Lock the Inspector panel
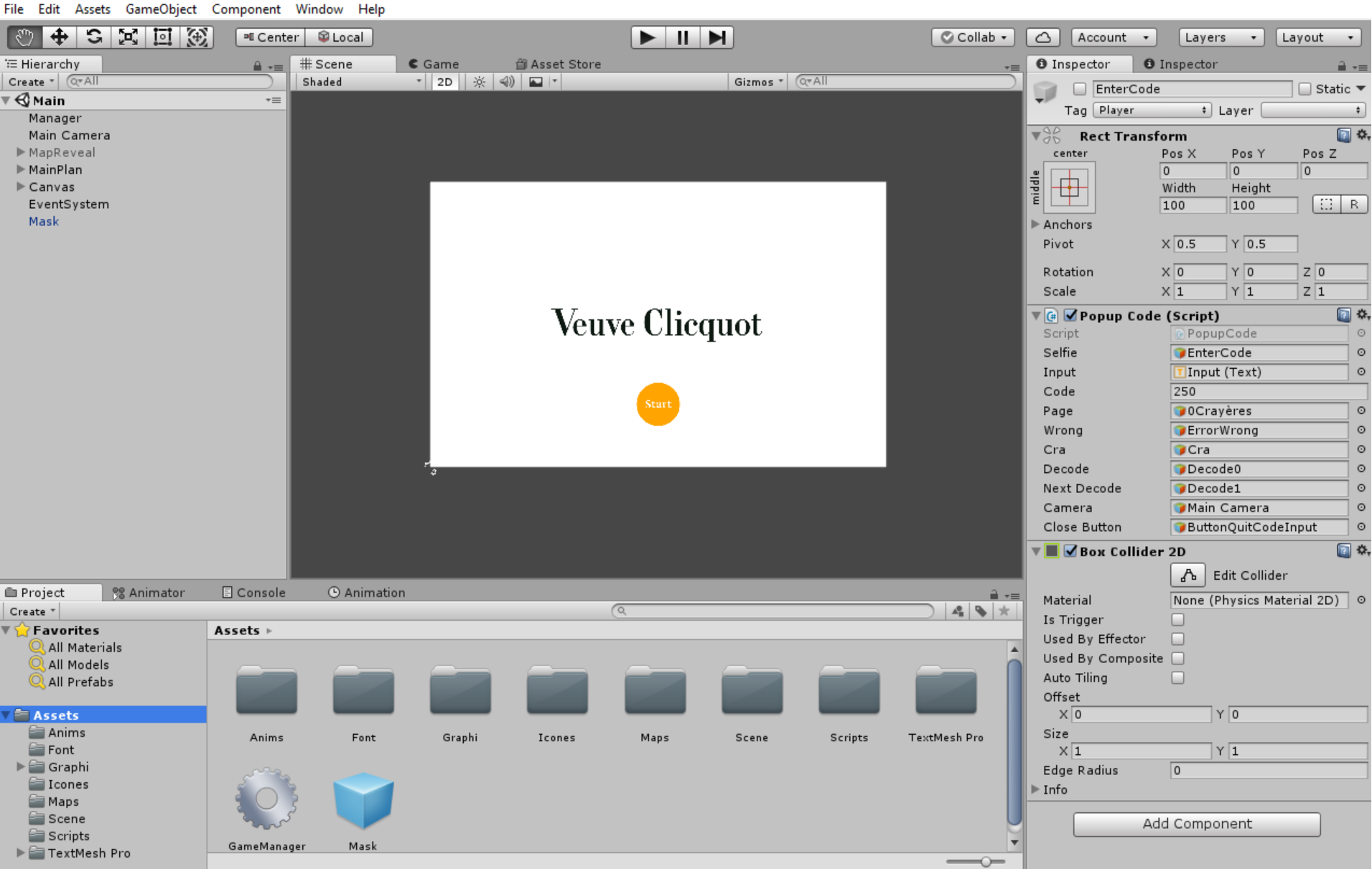The image size is (1372, 869). point(1341,65)
